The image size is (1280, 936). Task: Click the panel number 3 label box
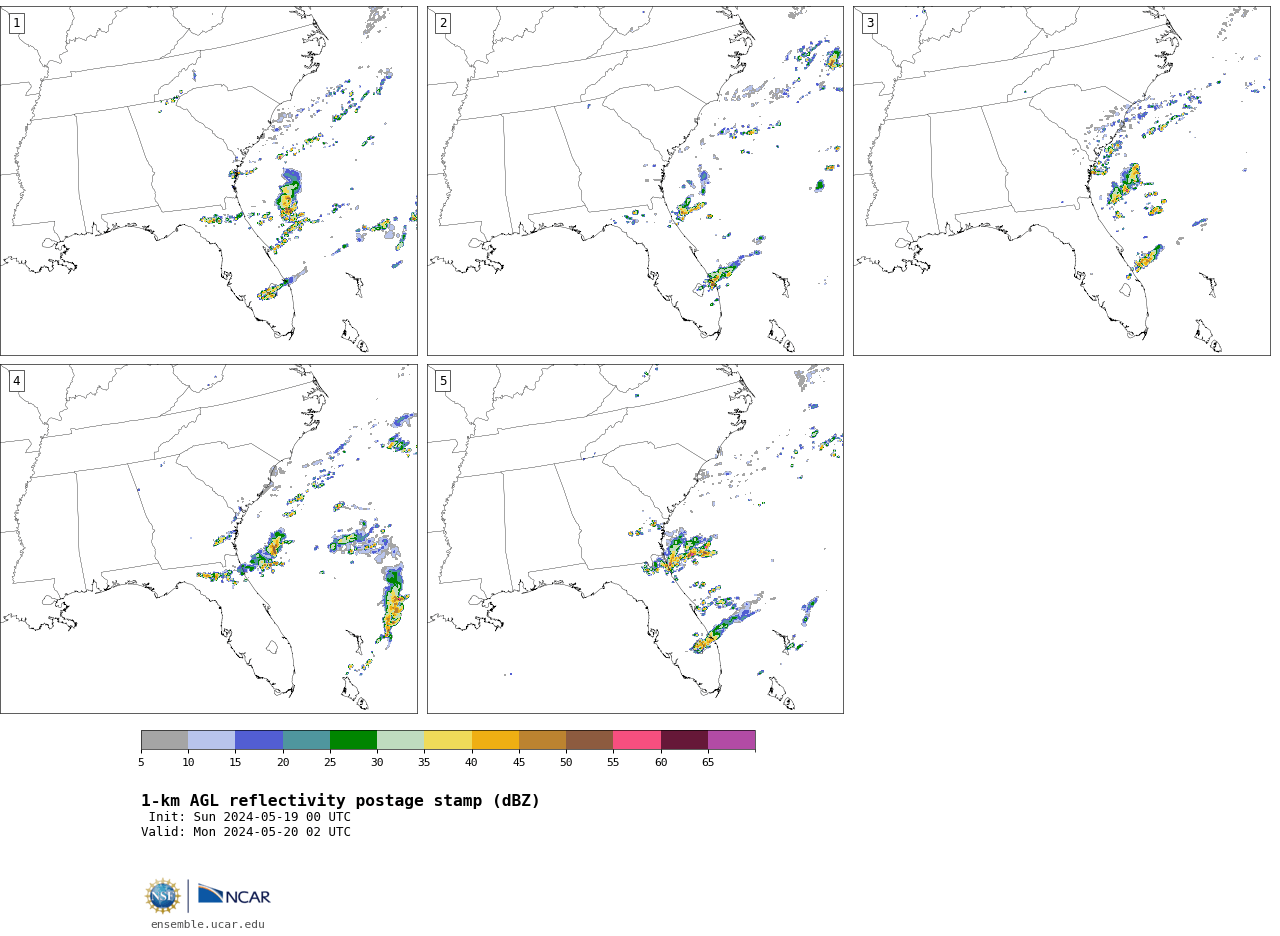click(x=870, y=23)
